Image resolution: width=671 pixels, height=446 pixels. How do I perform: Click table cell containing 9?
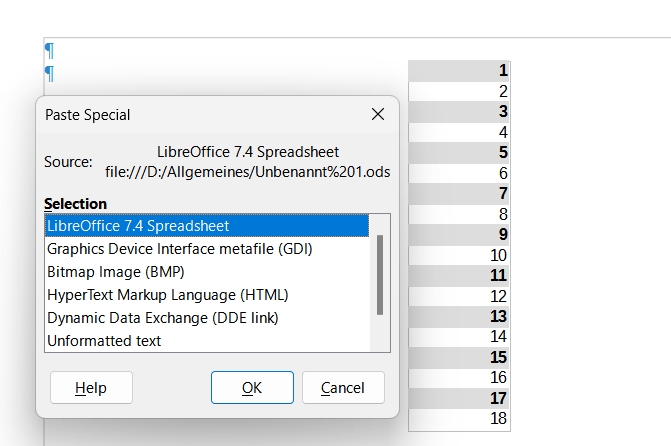pos(459,235)
